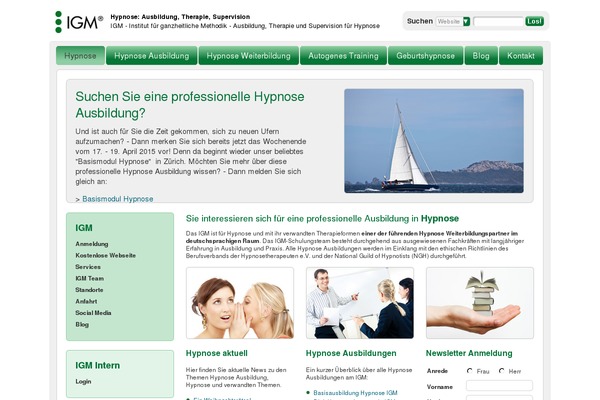600x400 pixels.
Task: Open the search scope dropdown arrow
Action: click(x=466, y=21)
